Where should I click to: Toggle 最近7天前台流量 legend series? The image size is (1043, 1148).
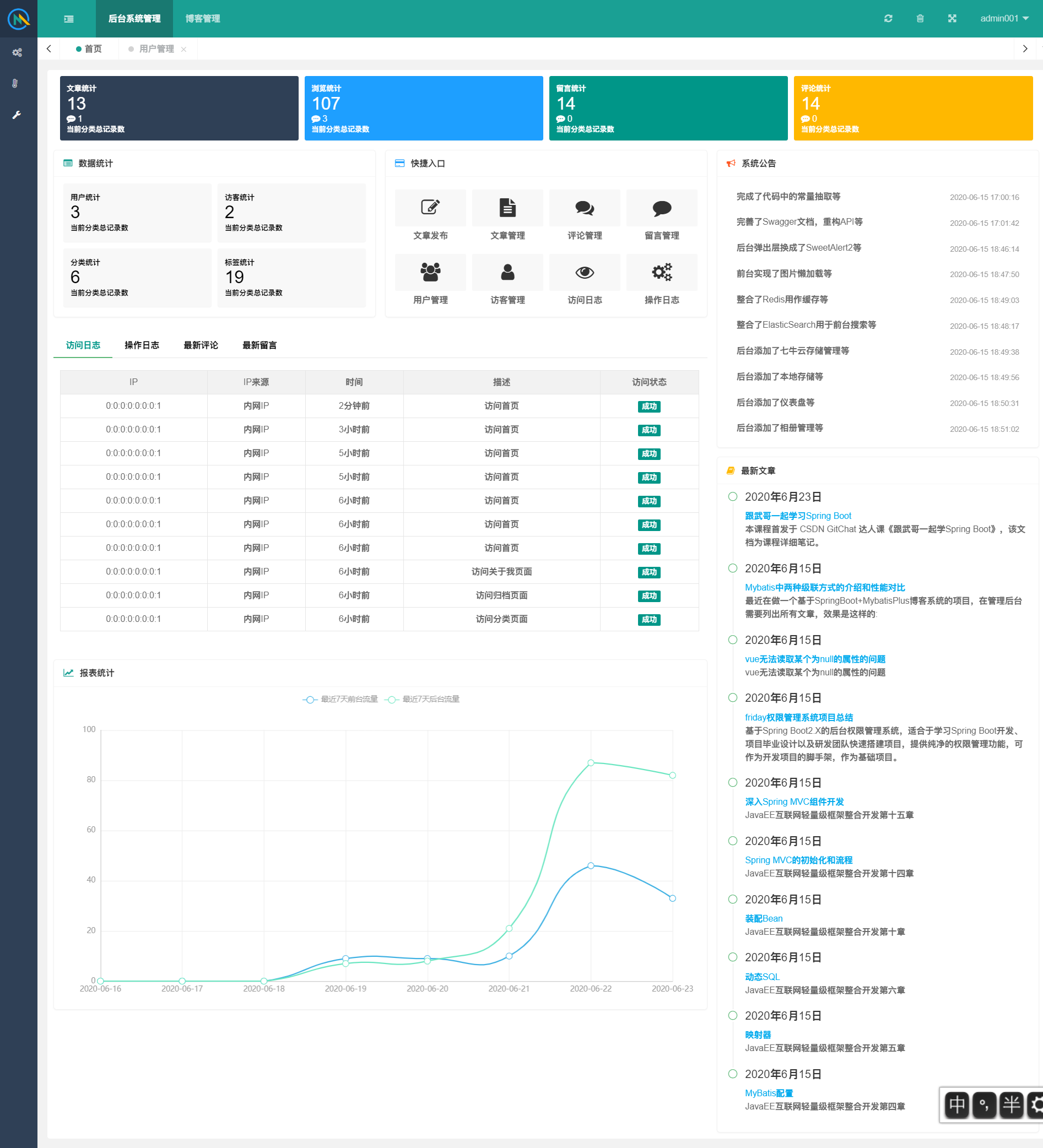[x=340, y=699]
